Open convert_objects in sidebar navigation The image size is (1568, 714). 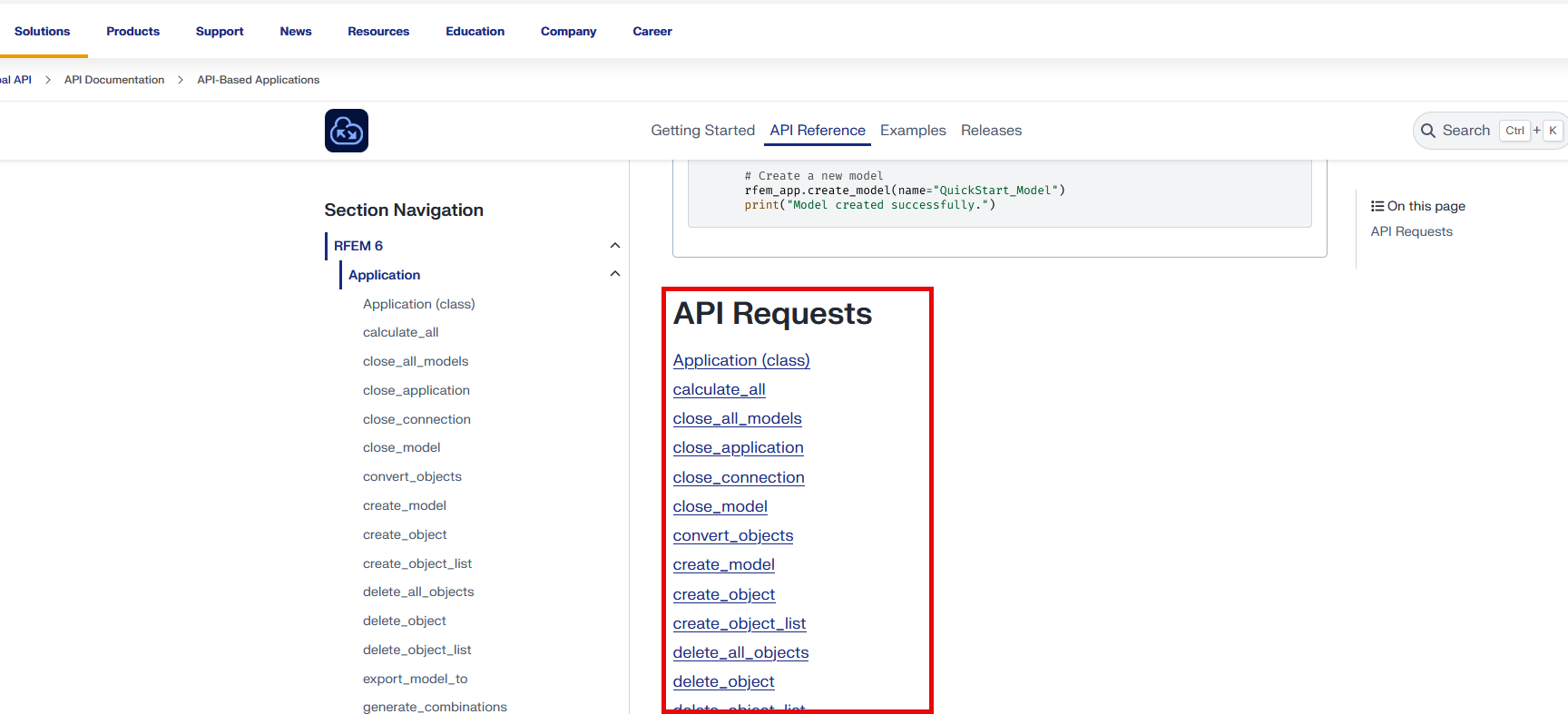pos(412,476)
